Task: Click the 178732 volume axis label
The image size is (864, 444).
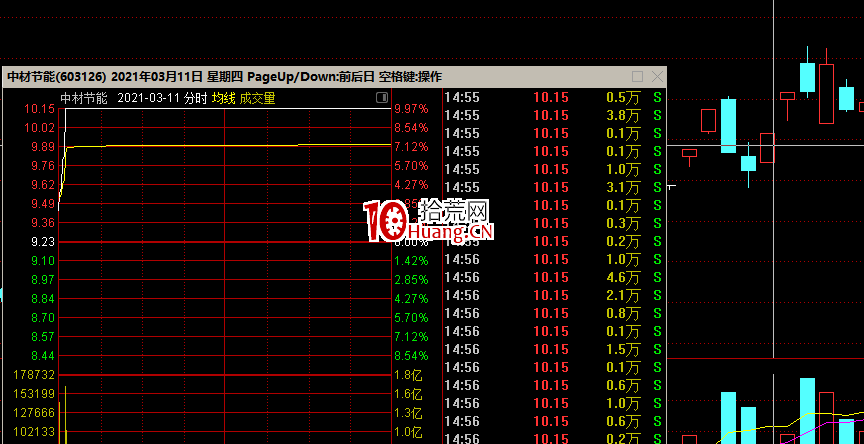Action: (34, 374)
